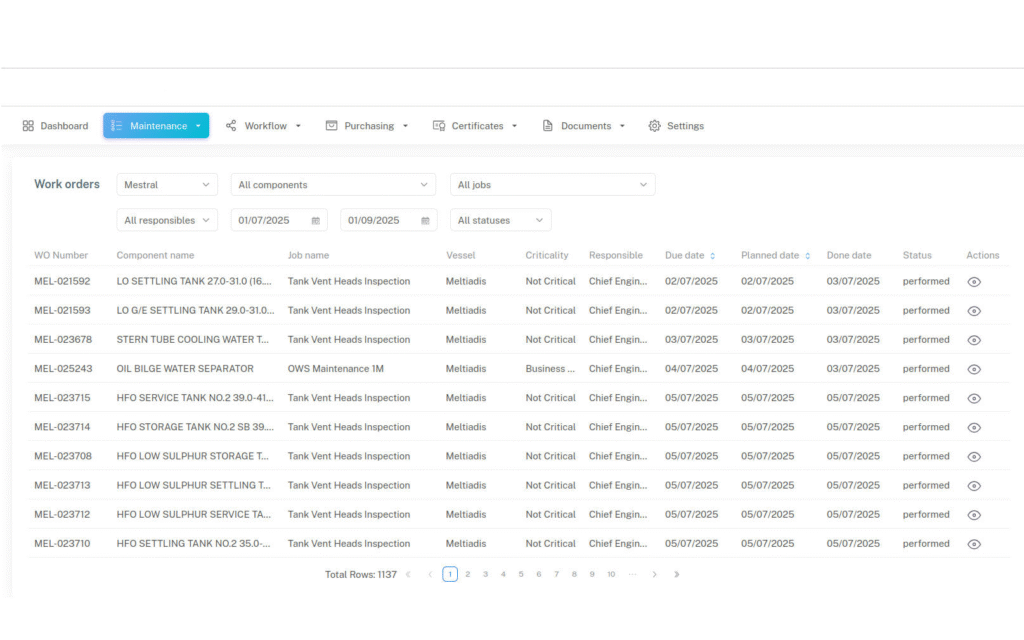
Task: Go to page 5 of results
Action: pos(521,574)
